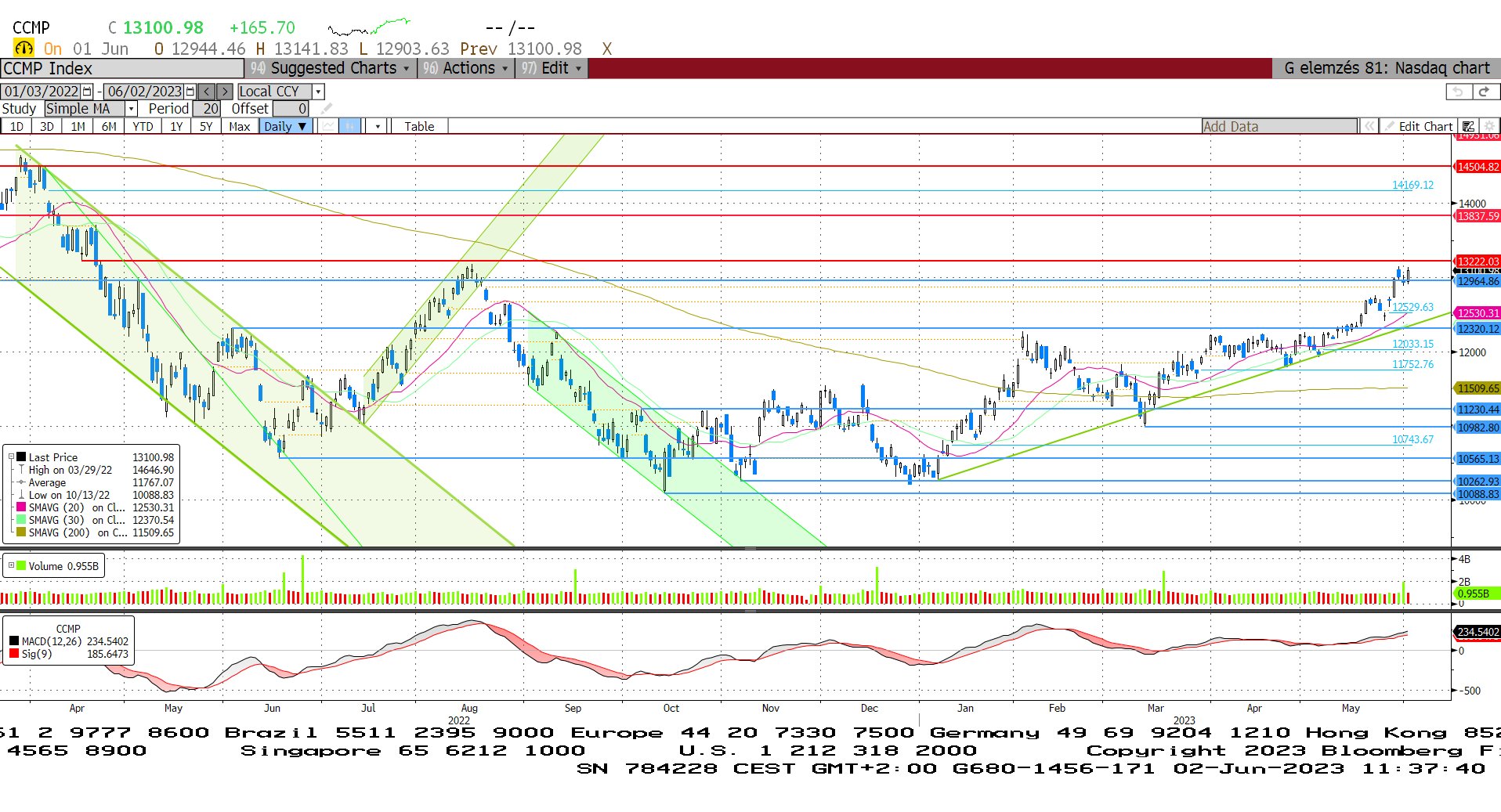Click the end date field 06/02/2023
This screenshot has height=812, width=1501.
click(144, 92)
